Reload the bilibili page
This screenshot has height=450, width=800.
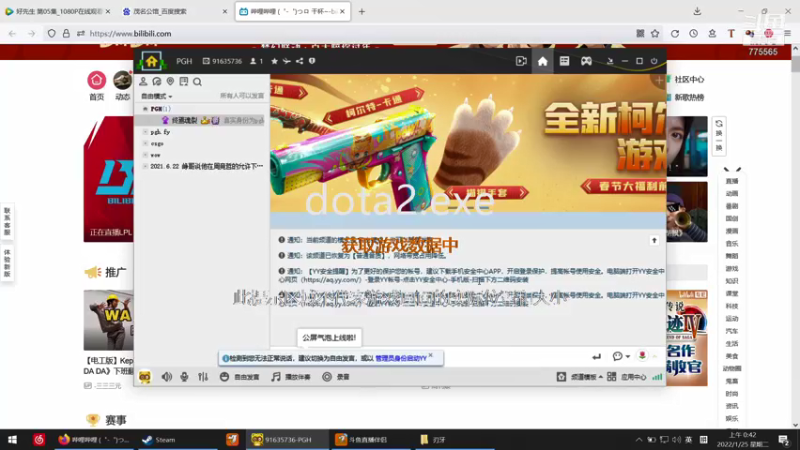(674, 34)
